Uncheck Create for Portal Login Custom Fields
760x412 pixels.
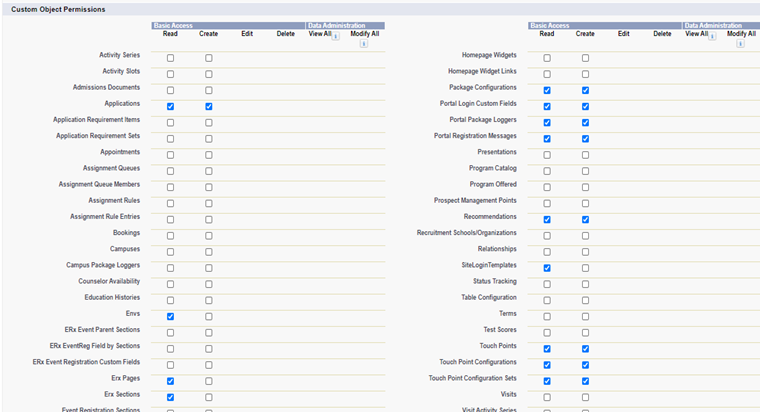click(585, 106)
